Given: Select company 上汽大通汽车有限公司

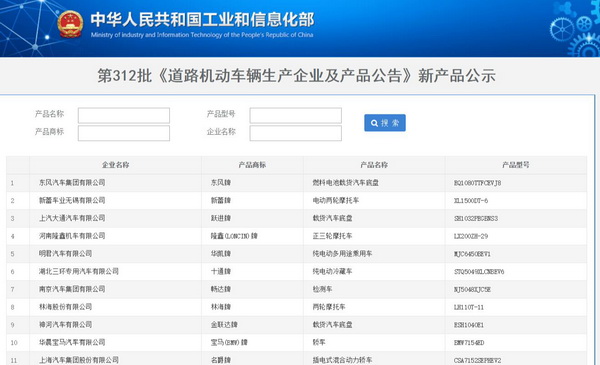Looking at the screenshot, I should click(72, 218).
